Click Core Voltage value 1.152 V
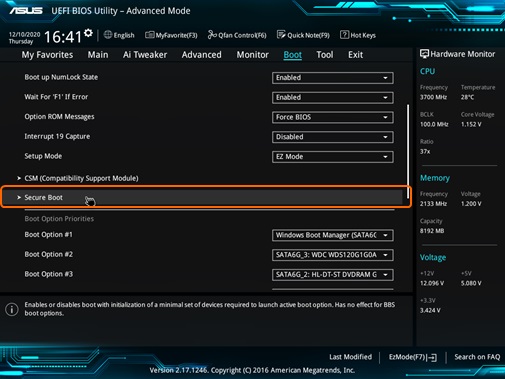505x379 pixels. (x=471, y=124)
